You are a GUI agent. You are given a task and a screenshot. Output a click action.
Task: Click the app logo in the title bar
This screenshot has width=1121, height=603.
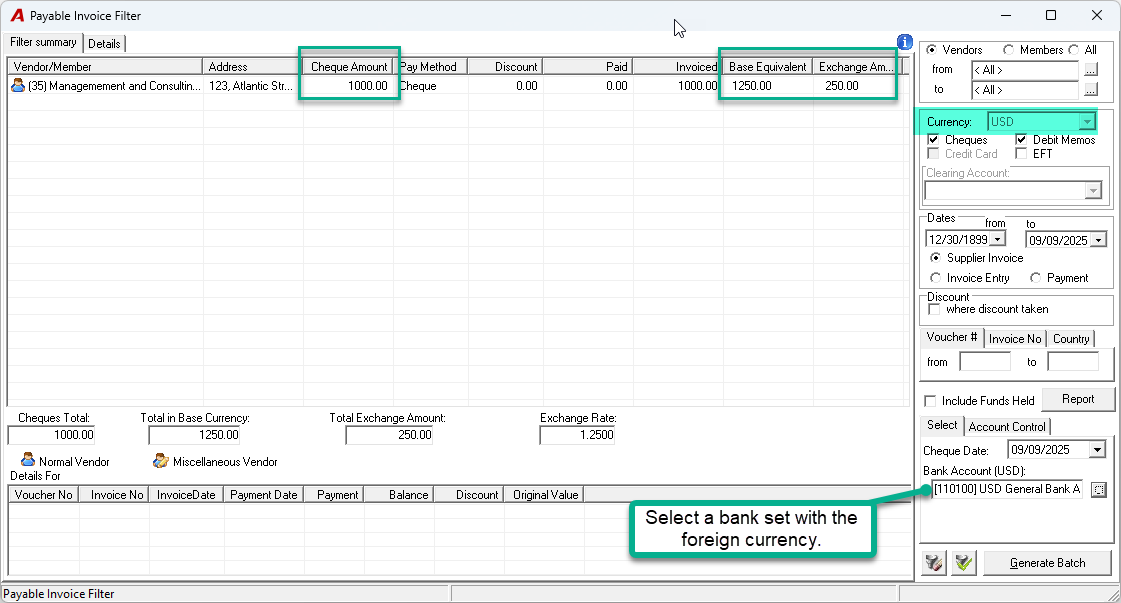click(17, 15)
